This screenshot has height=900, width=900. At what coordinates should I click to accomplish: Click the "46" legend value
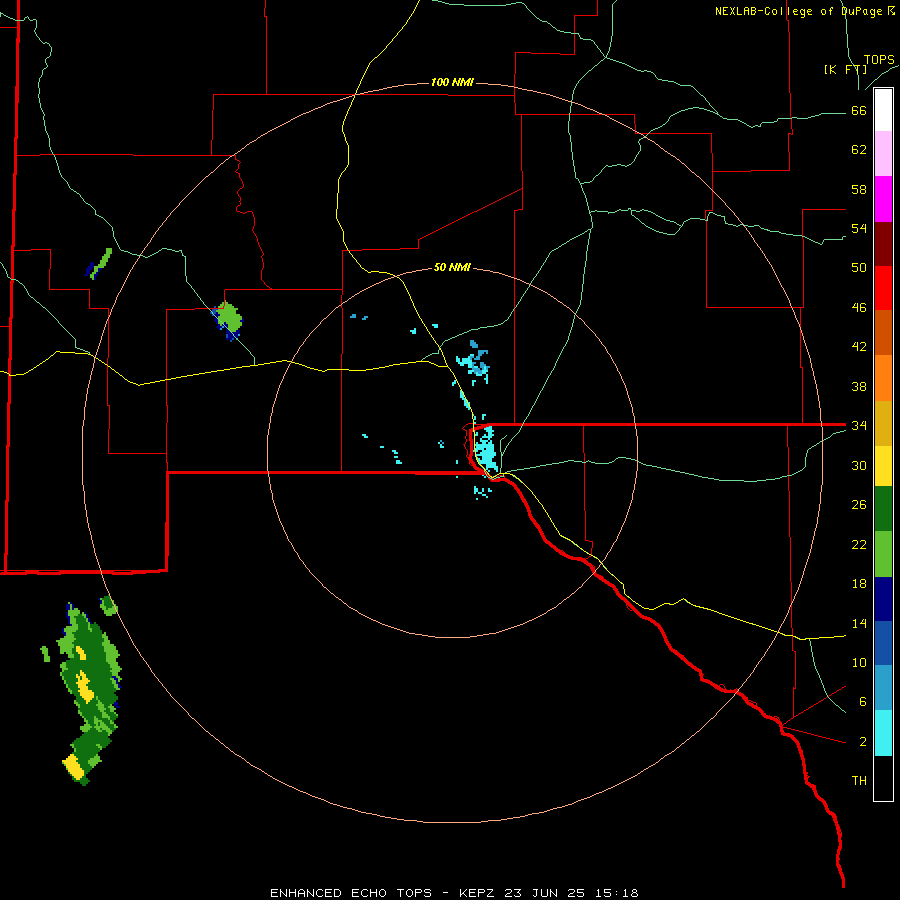coord(859,308)
